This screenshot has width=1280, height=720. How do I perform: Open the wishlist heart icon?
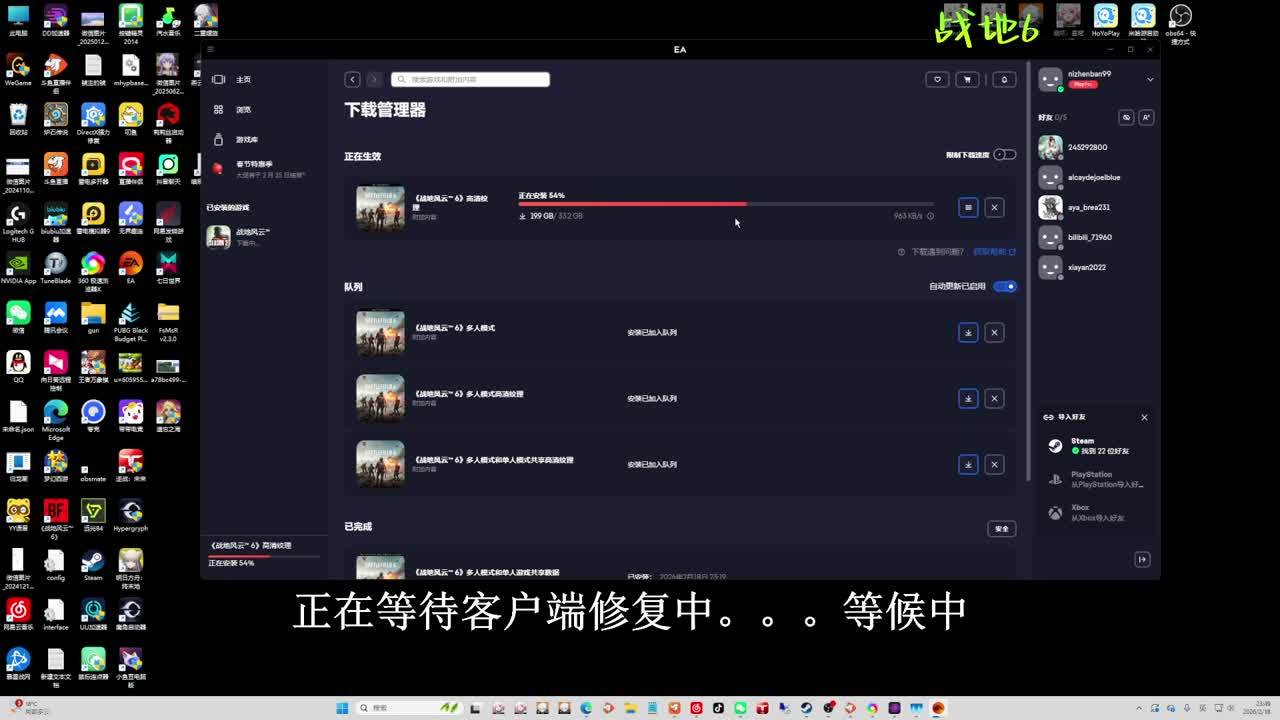(937, 80)
